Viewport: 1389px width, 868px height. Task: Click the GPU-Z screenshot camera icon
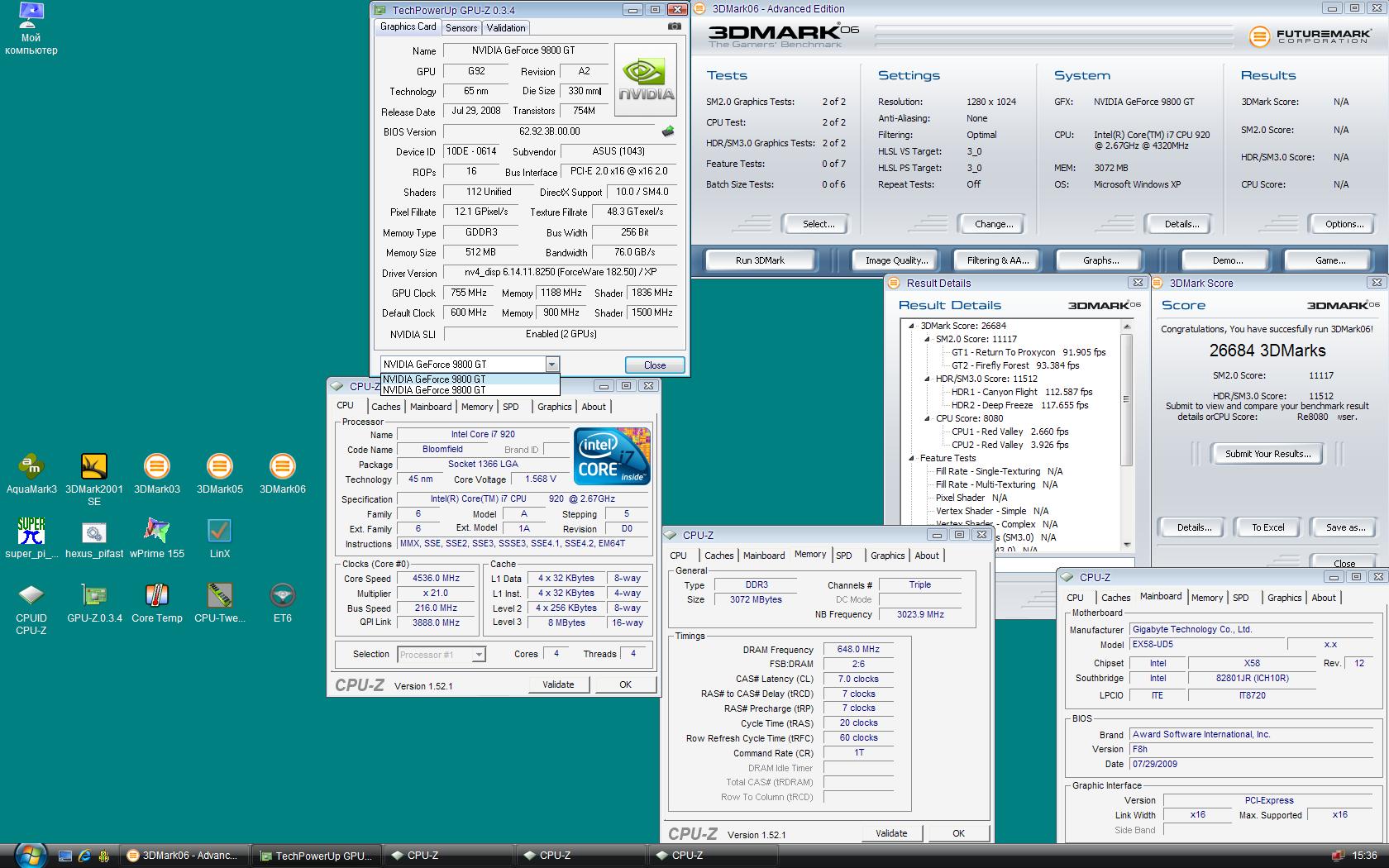(675, 26)
